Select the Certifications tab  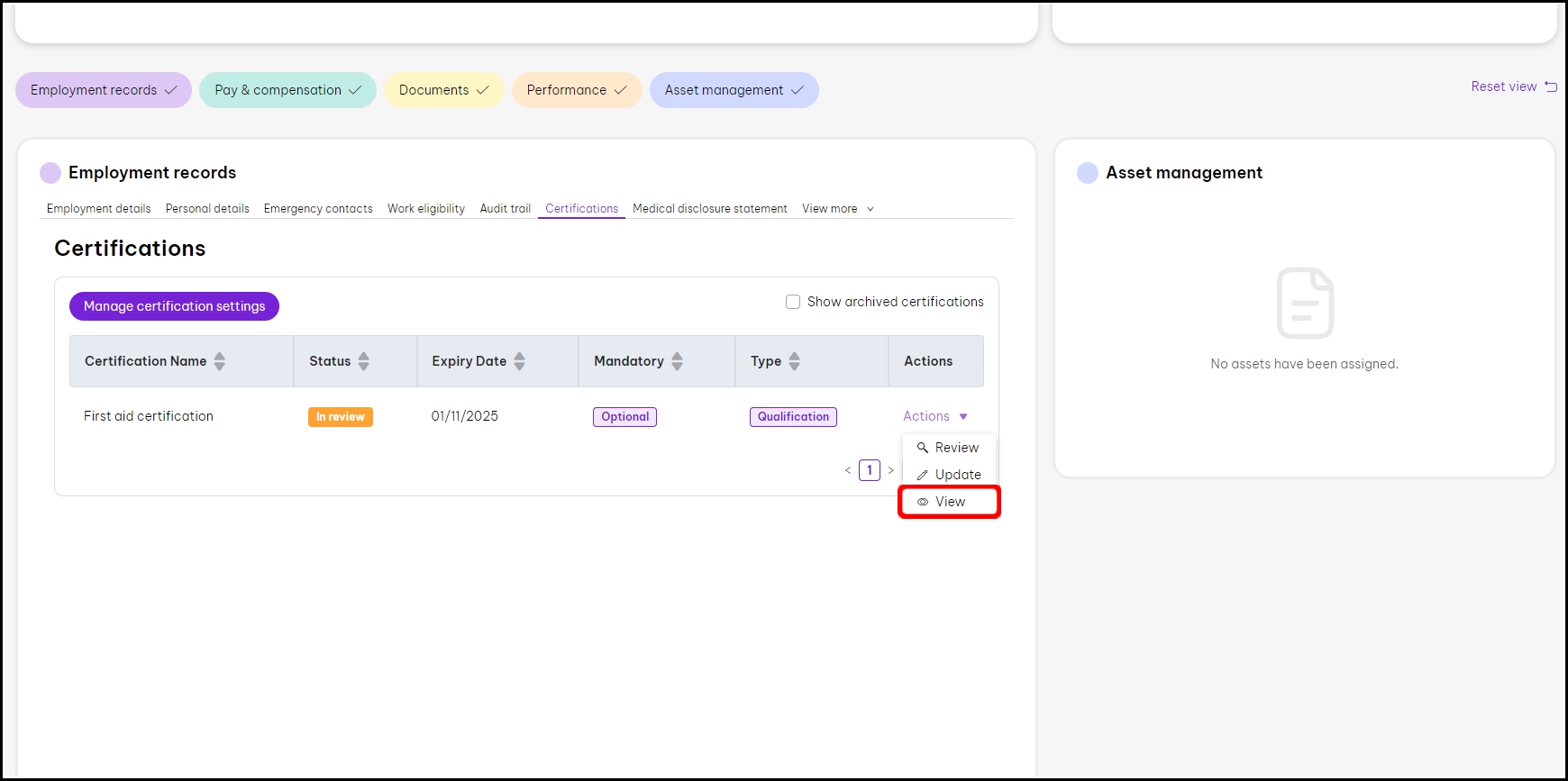click(x=582, y=208)
